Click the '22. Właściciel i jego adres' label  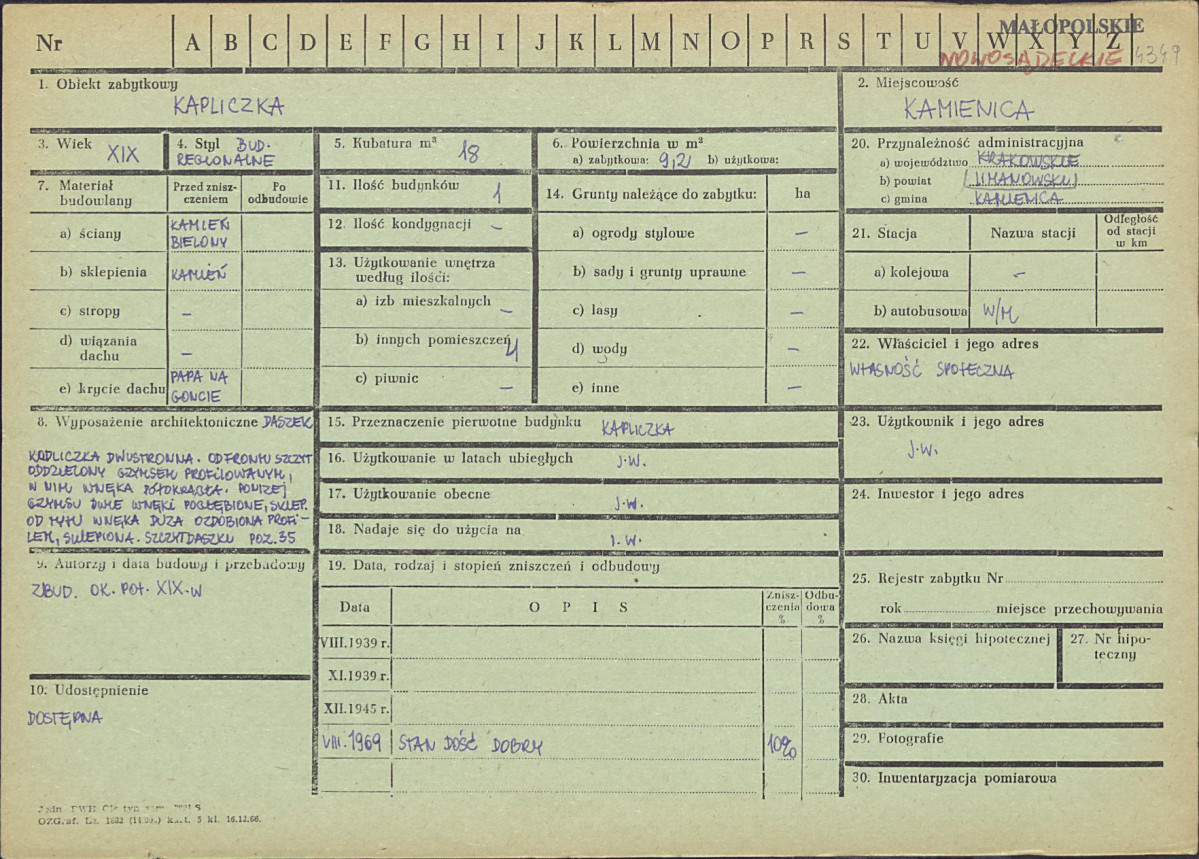[944, 344]
